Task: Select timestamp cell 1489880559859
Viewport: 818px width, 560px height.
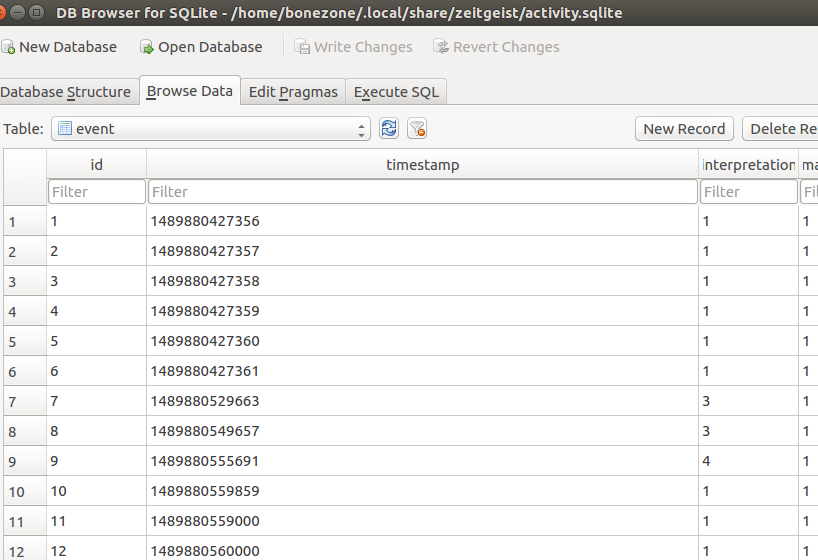Action: click(x=423, y=491)
